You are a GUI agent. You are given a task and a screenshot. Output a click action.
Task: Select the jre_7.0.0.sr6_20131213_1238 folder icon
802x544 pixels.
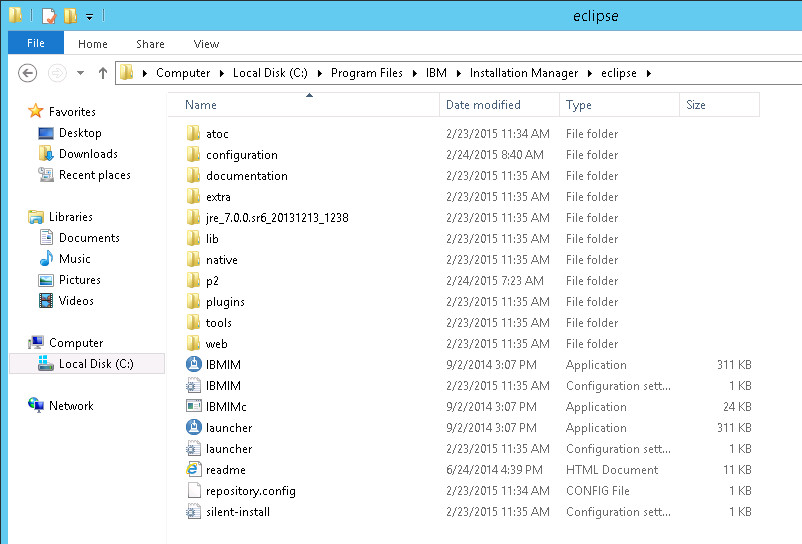click(193, 217)
